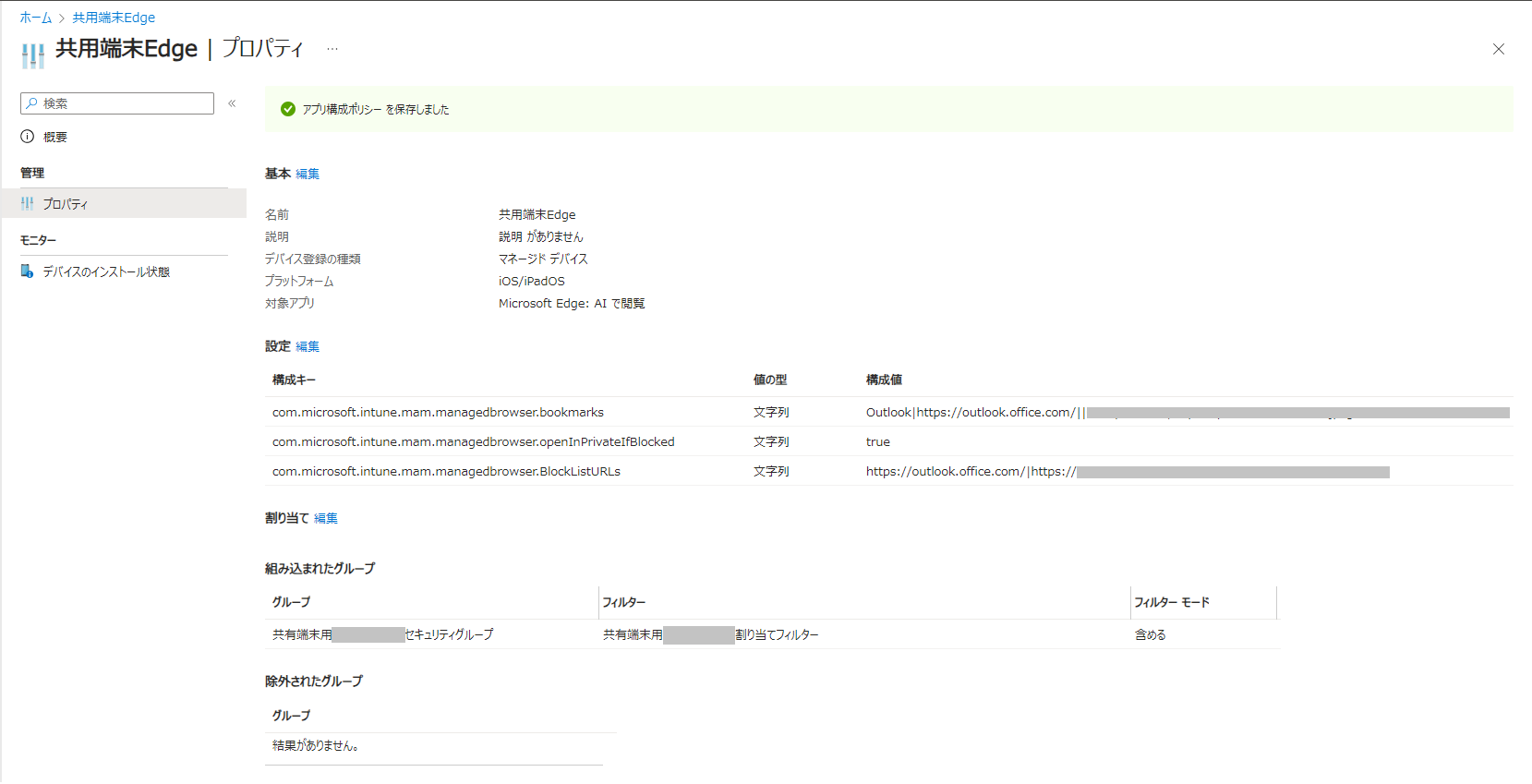Screen dimensions: 1532x784
Task: Click the マネージド デバイス value
Action: click(543, 259)
